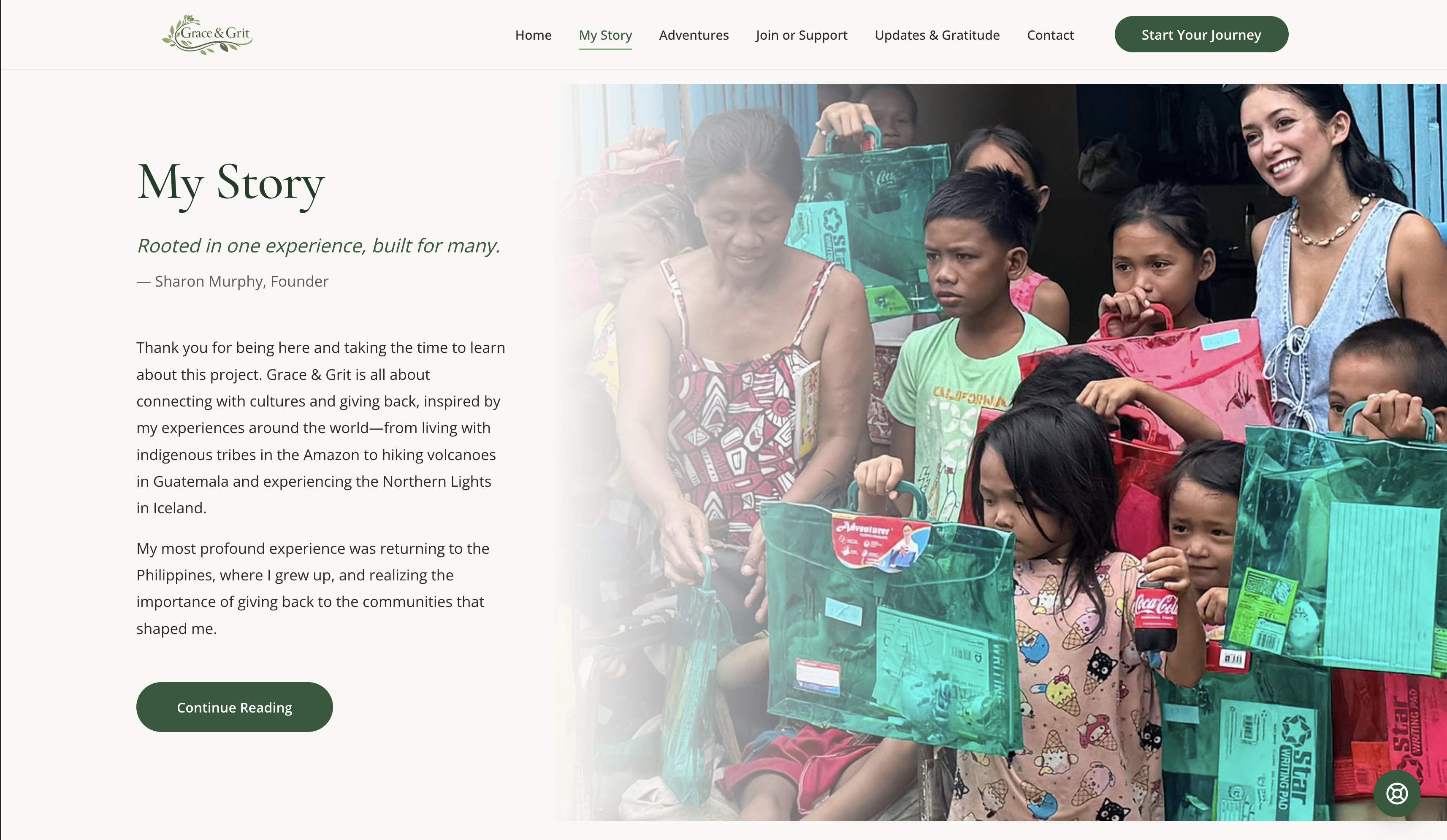Go to the Contact page
Viewport: 1447px width, 840px height.
pyautogui.click(x=1050, y=35)
